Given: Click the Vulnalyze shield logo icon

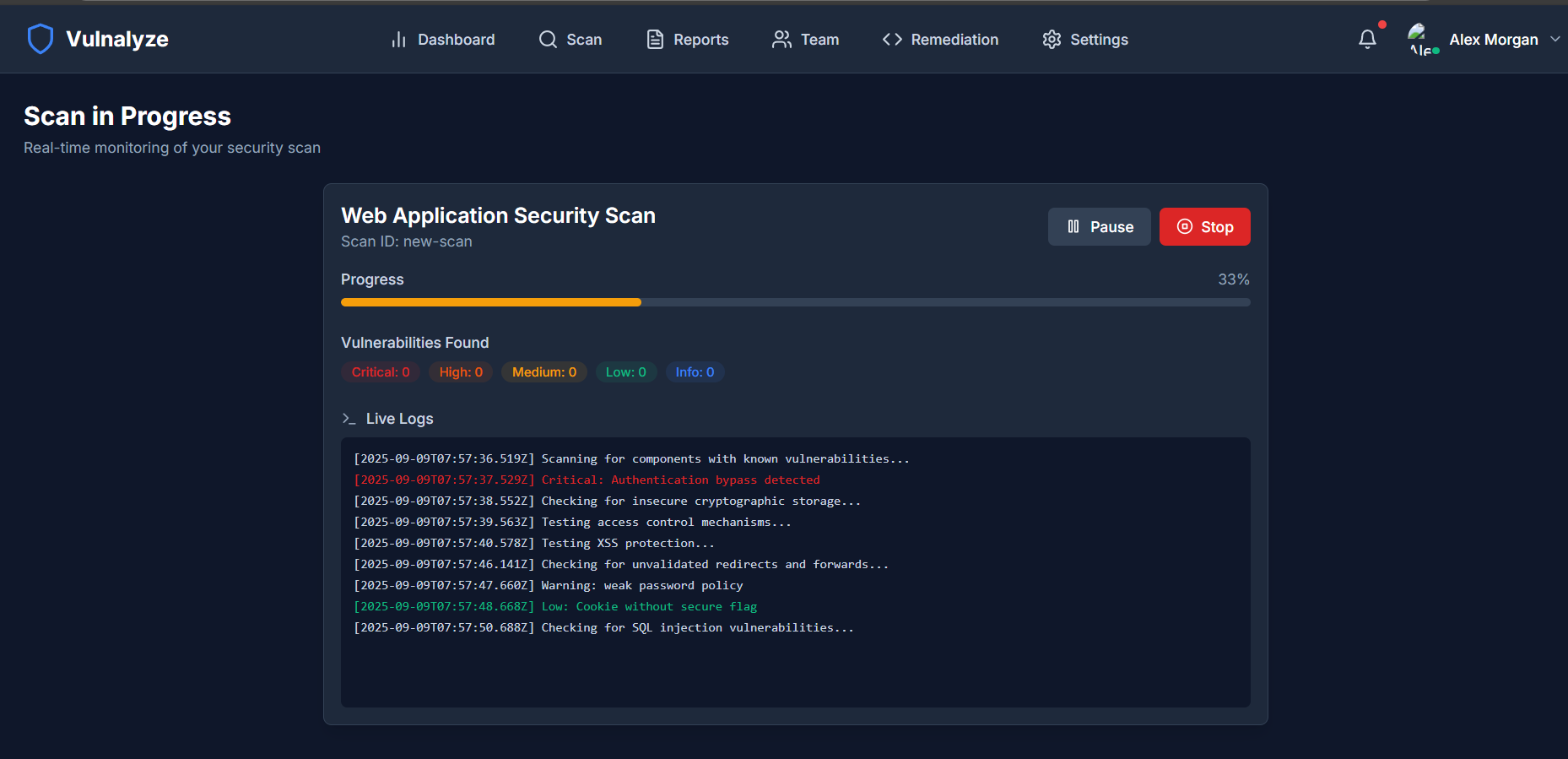Looking at the screenshot, I should (x=40, y=39).
